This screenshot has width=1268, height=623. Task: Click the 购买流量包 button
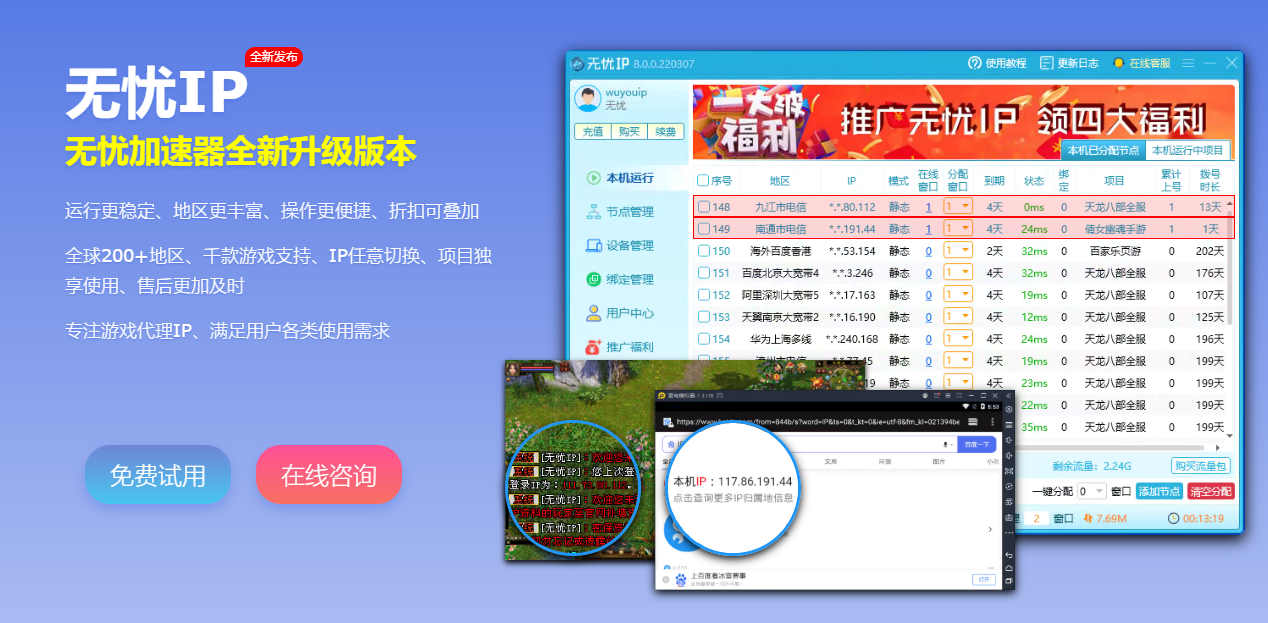pos(1200,465)
